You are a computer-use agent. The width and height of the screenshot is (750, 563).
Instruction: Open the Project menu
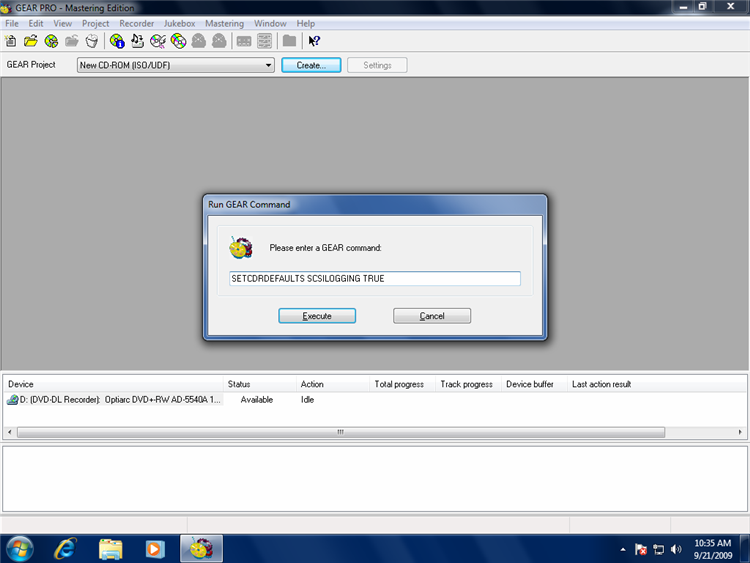(x=96, y=23)
